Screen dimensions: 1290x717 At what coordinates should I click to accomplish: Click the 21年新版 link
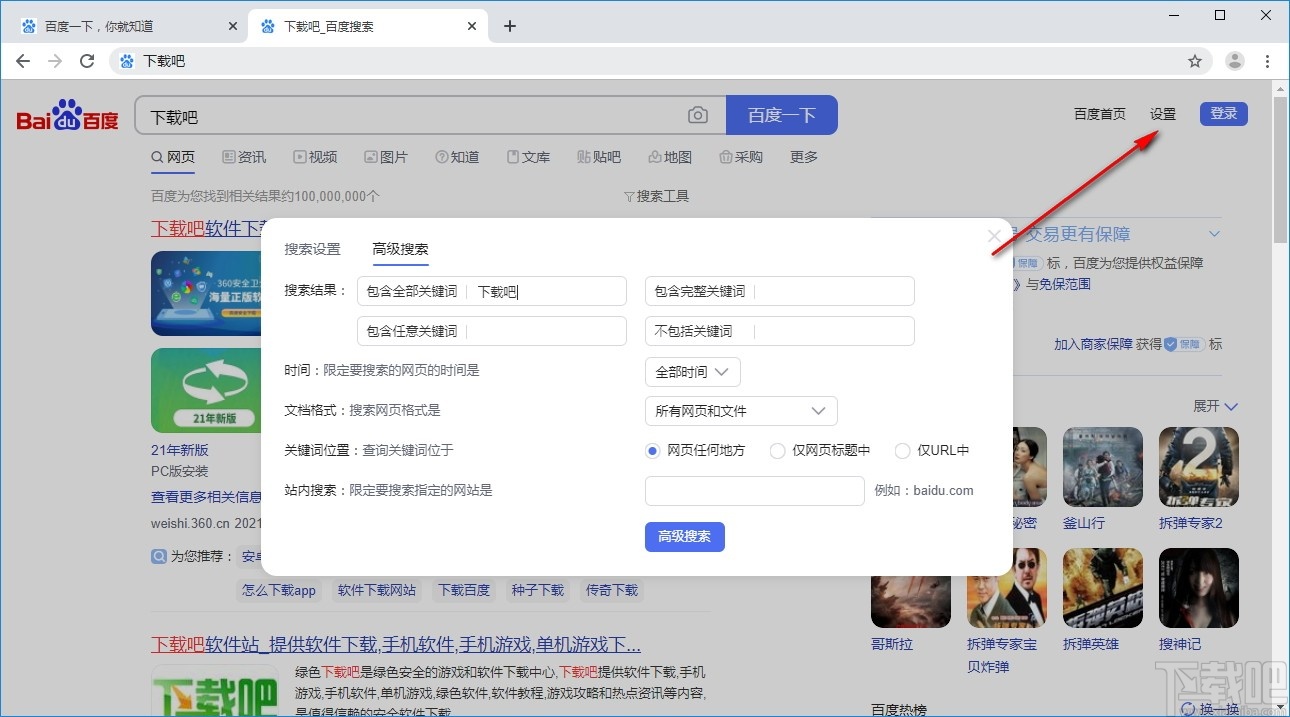(180, 450)
